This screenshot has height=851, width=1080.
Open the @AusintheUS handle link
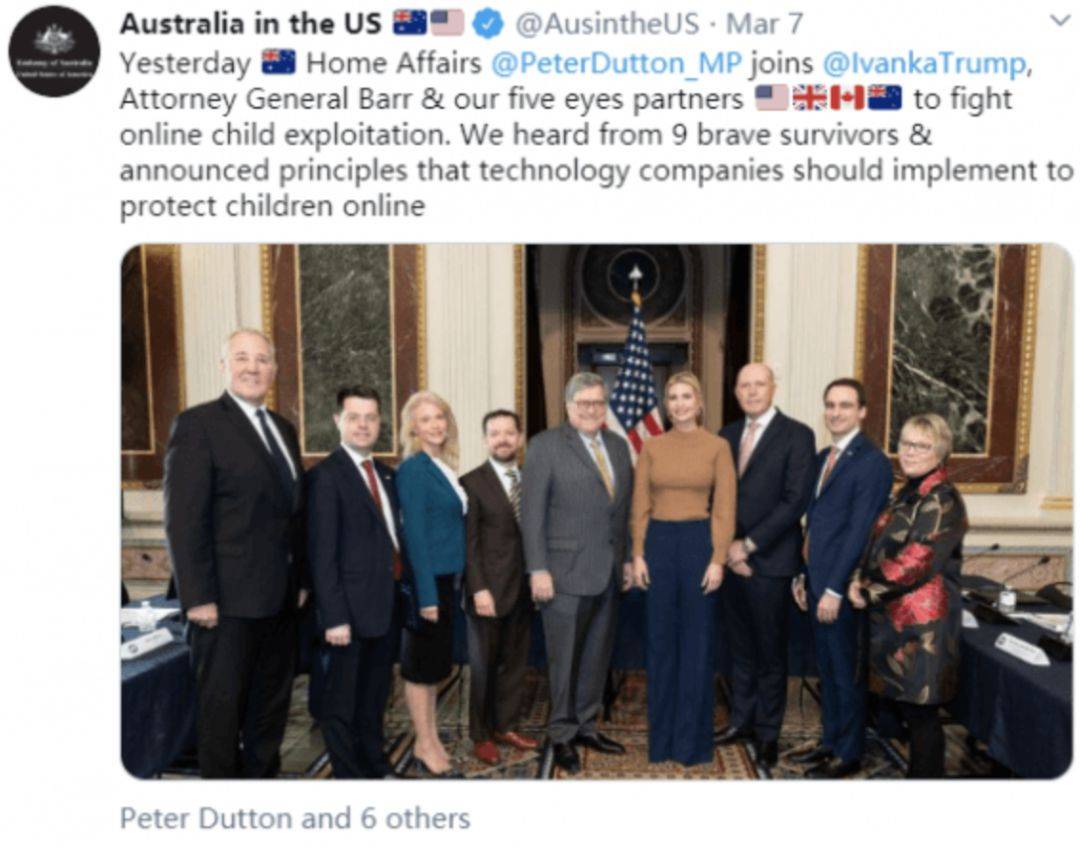tap(606, 24)
